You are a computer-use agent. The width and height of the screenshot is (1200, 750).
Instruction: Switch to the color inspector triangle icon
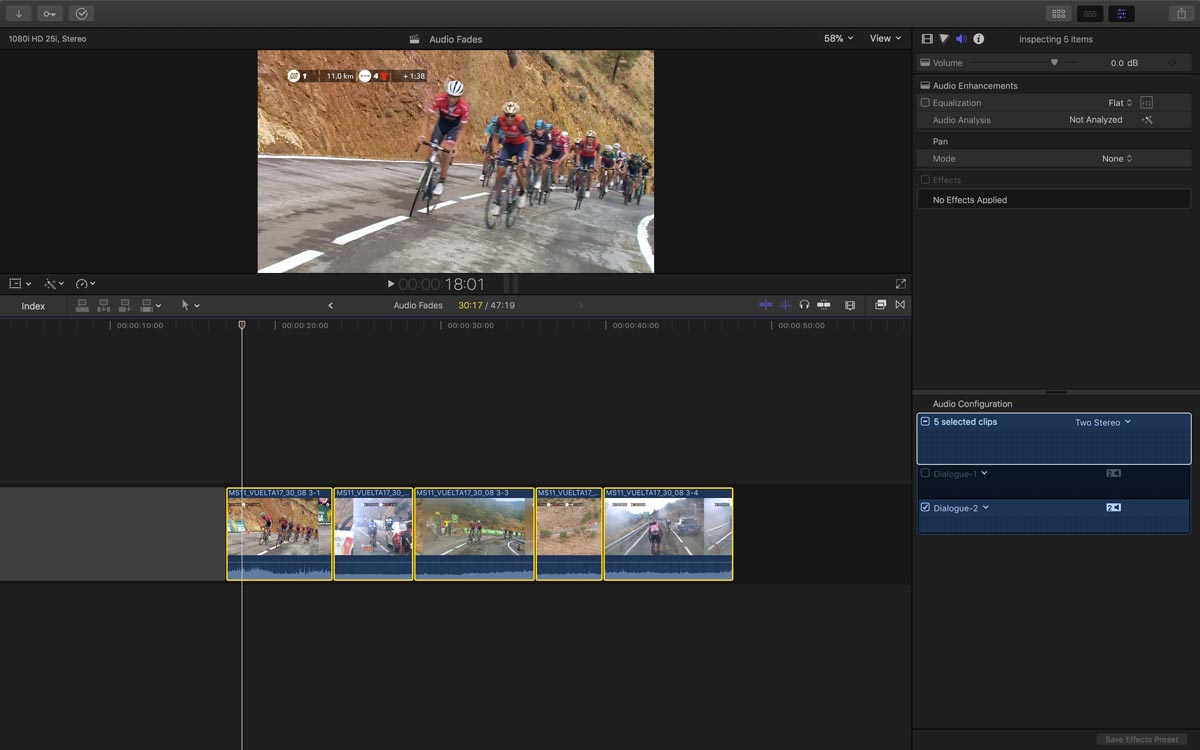coord(944,39)
